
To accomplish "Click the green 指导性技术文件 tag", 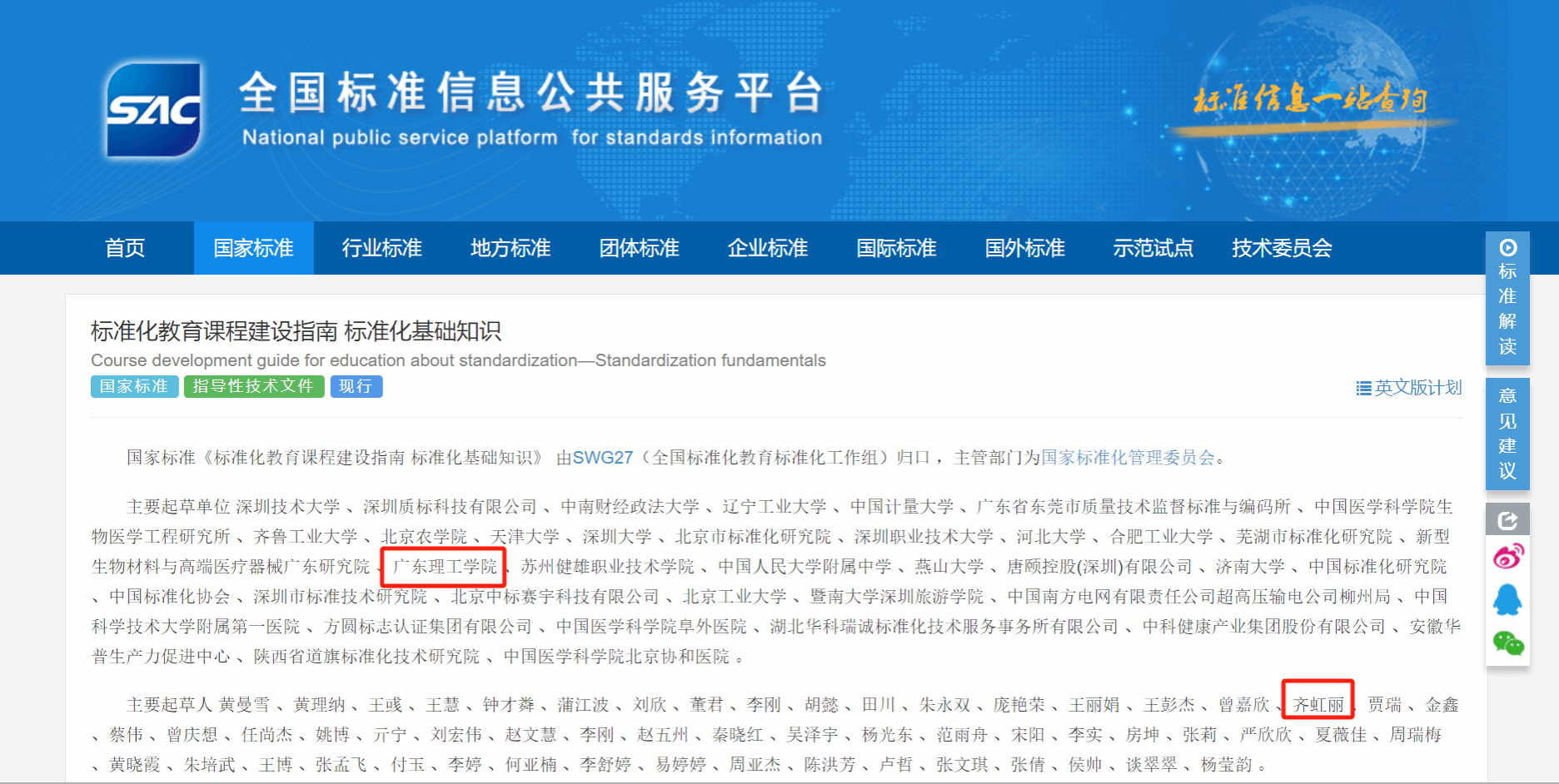I will click(x=253, y=386).
